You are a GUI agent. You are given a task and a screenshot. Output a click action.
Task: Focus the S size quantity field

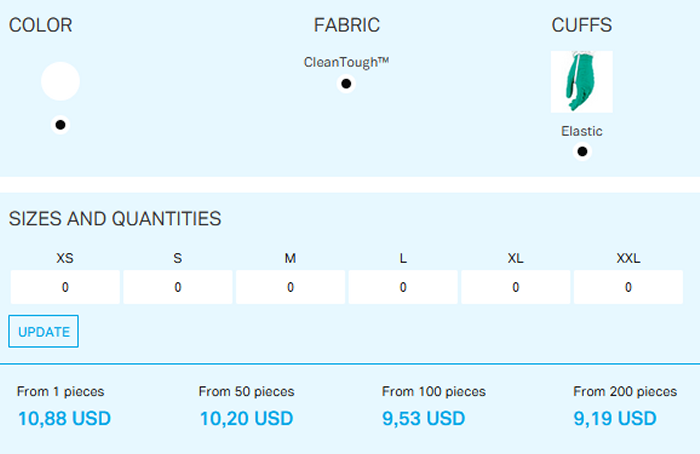178,288
